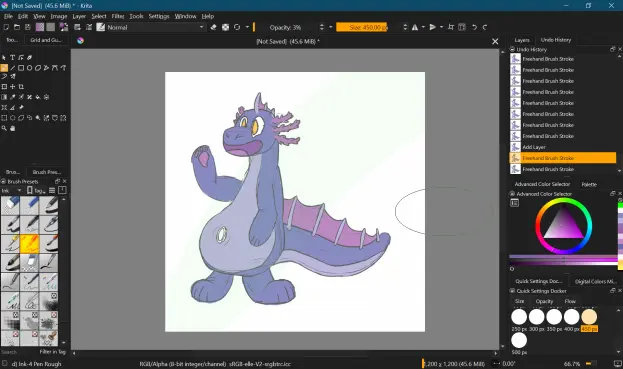The image size is (623, 369).
Task: Click the New Document icon
Action: click(x=6, y=27)
